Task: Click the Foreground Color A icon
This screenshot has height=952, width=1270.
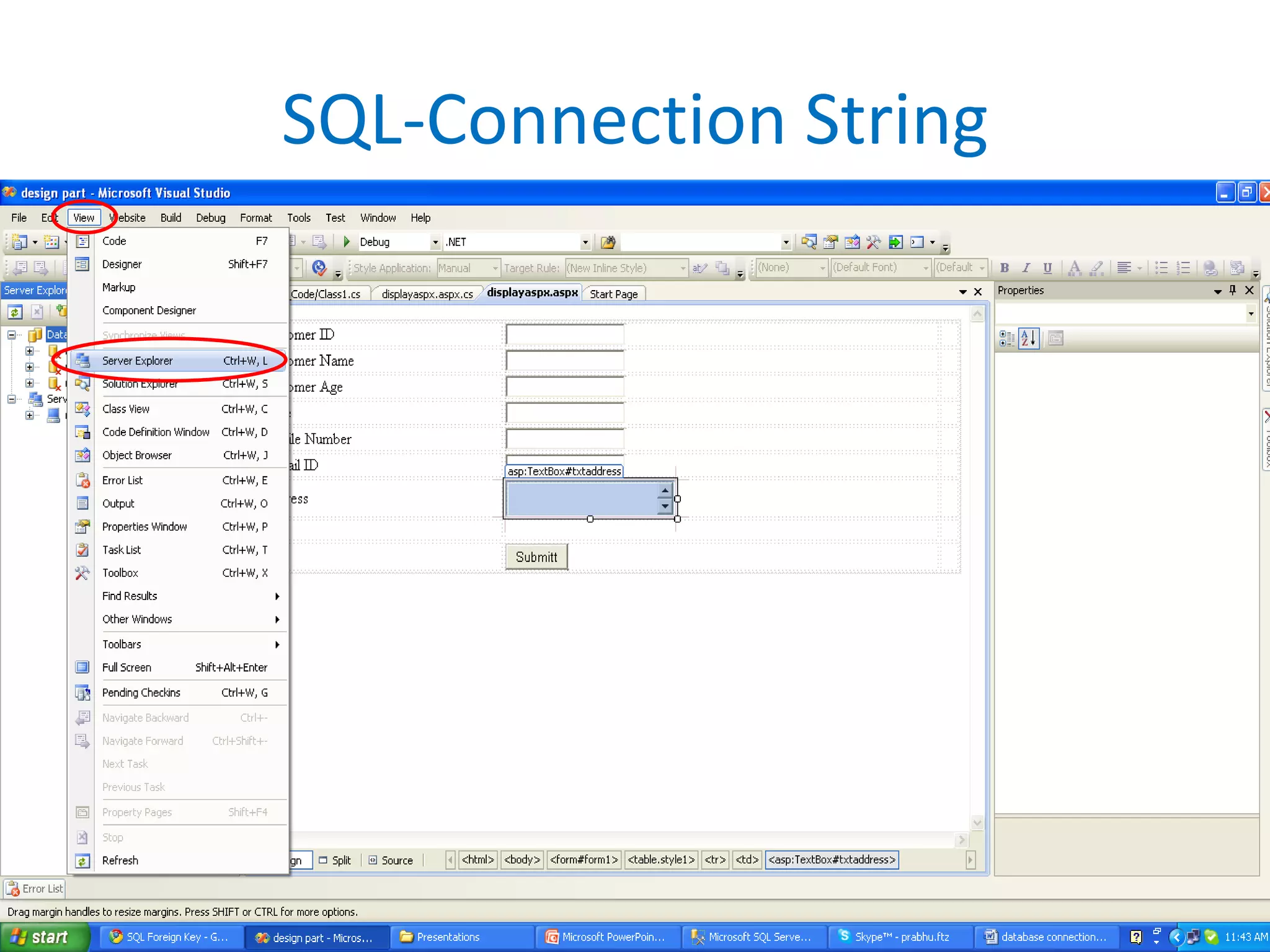Action: [1075, 268]
